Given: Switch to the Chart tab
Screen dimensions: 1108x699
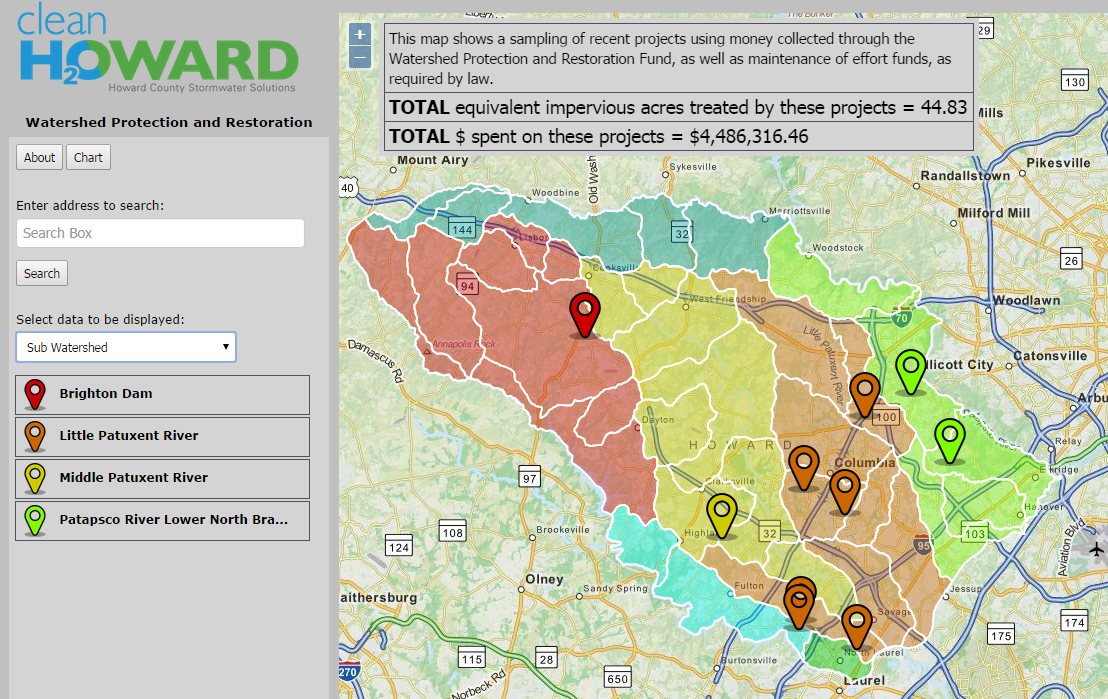Looking at the screenshot, I should pyautogui.click(x=88, y=157).
